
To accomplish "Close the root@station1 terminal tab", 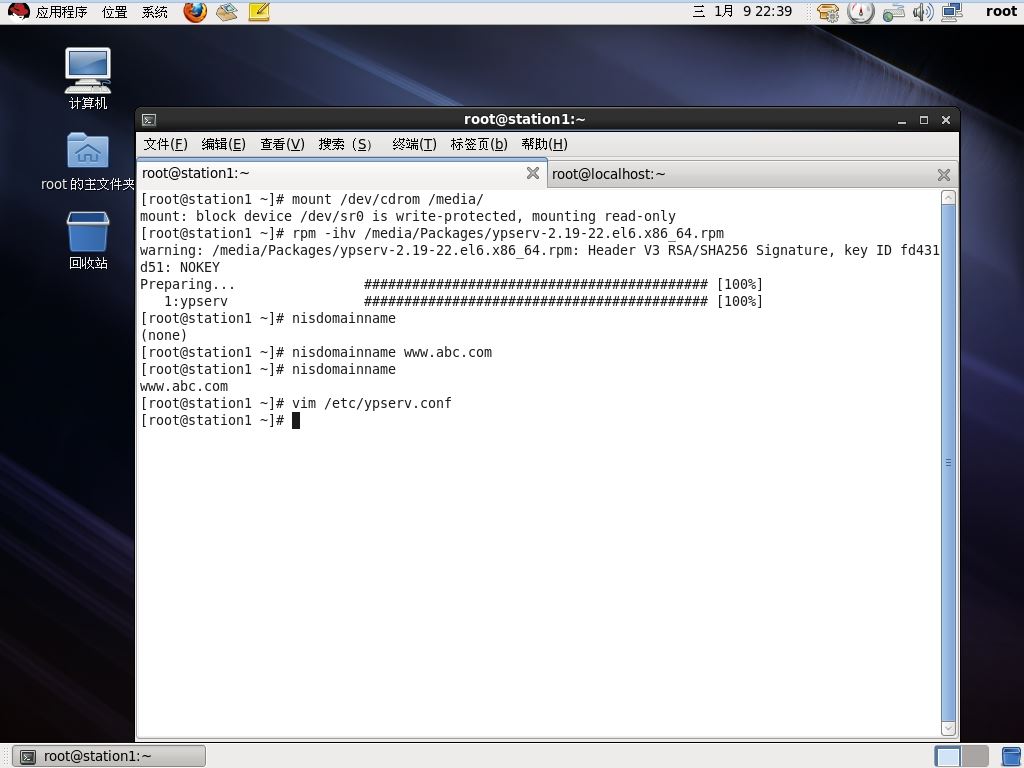I will tap(533, 173).
